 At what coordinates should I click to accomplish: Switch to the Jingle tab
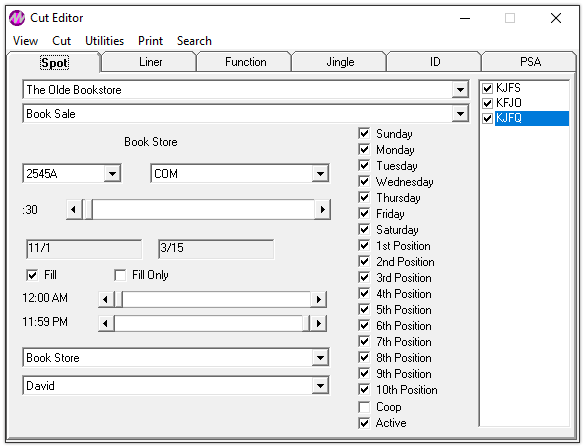340,62
